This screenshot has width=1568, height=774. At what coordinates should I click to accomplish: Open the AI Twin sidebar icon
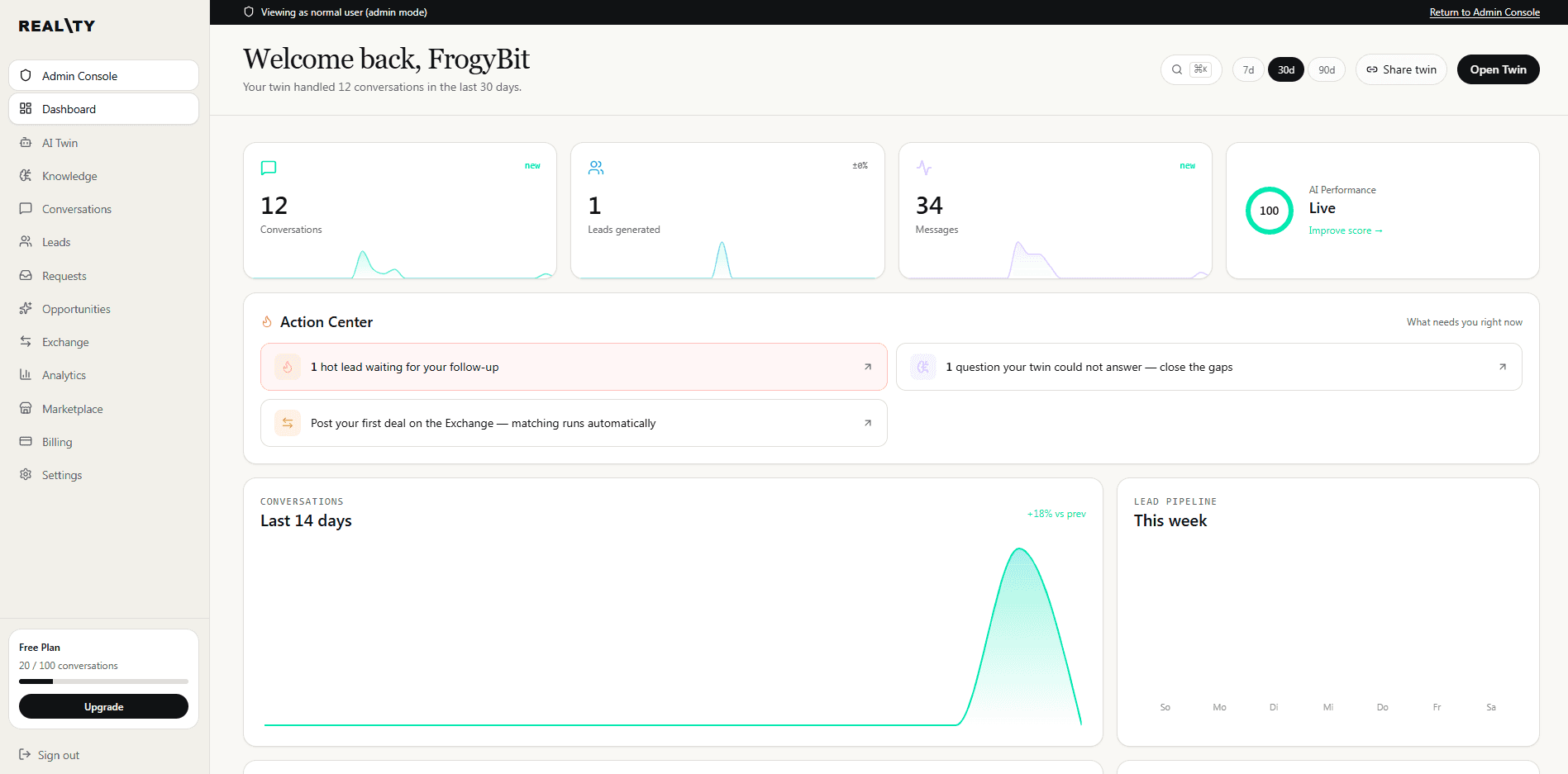(x=26, y=143)
